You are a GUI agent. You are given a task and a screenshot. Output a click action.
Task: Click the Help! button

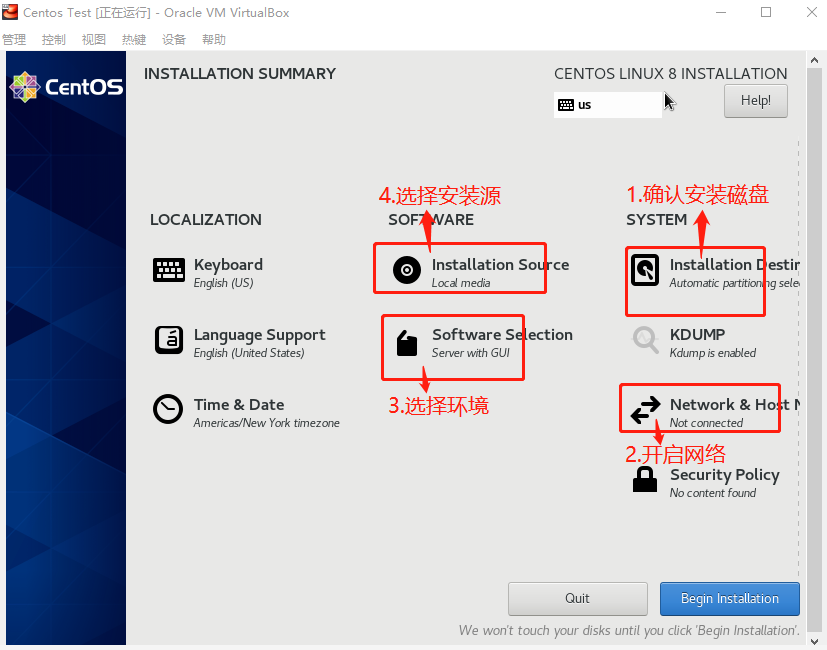(756, 101)
